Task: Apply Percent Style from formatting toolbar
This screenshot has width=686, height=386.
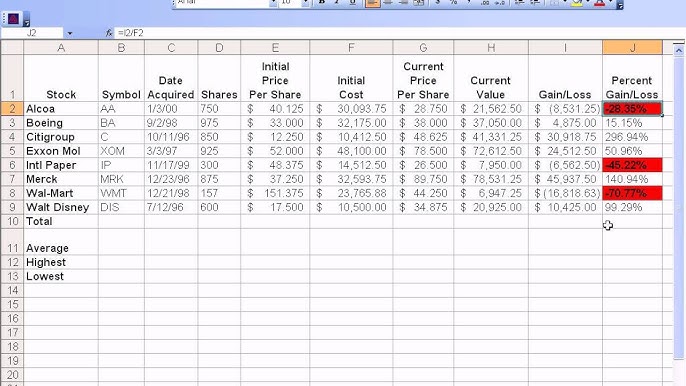Action: [454, 3]
